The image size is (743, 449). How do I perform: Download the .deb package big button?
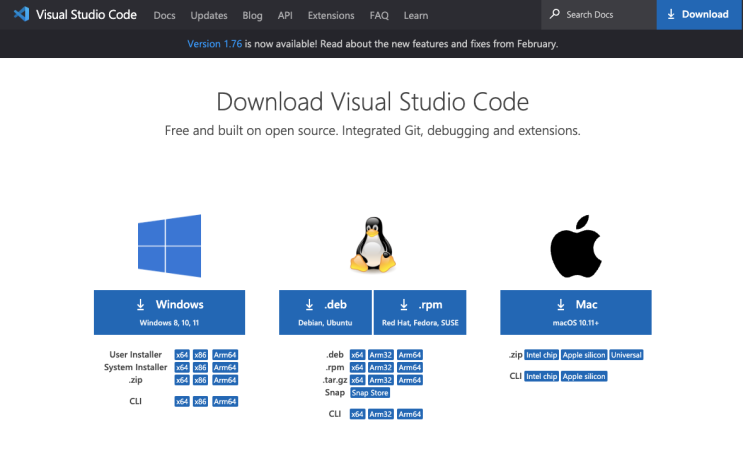click(x=325, y=312)
